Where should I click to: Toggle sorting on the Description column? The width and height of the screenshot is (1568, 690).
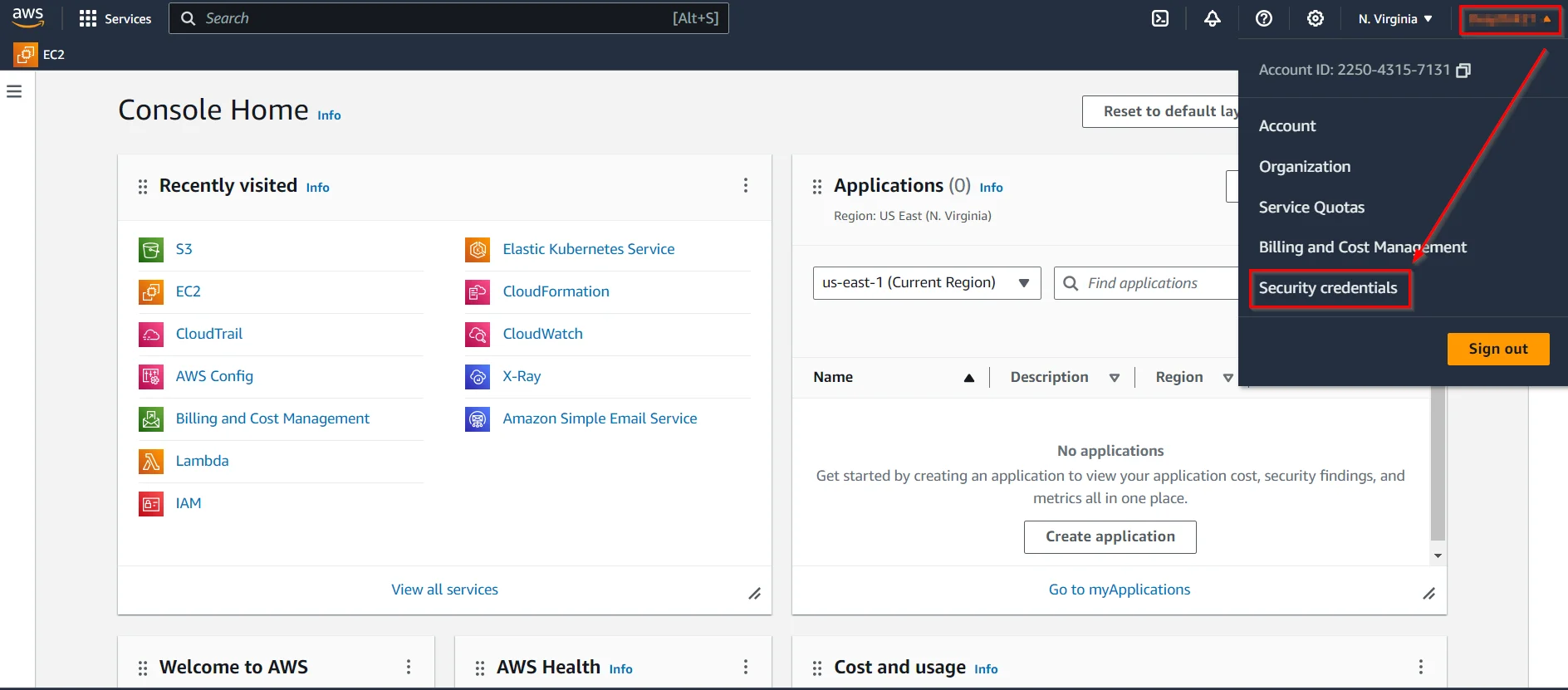tap(1114, 378)
